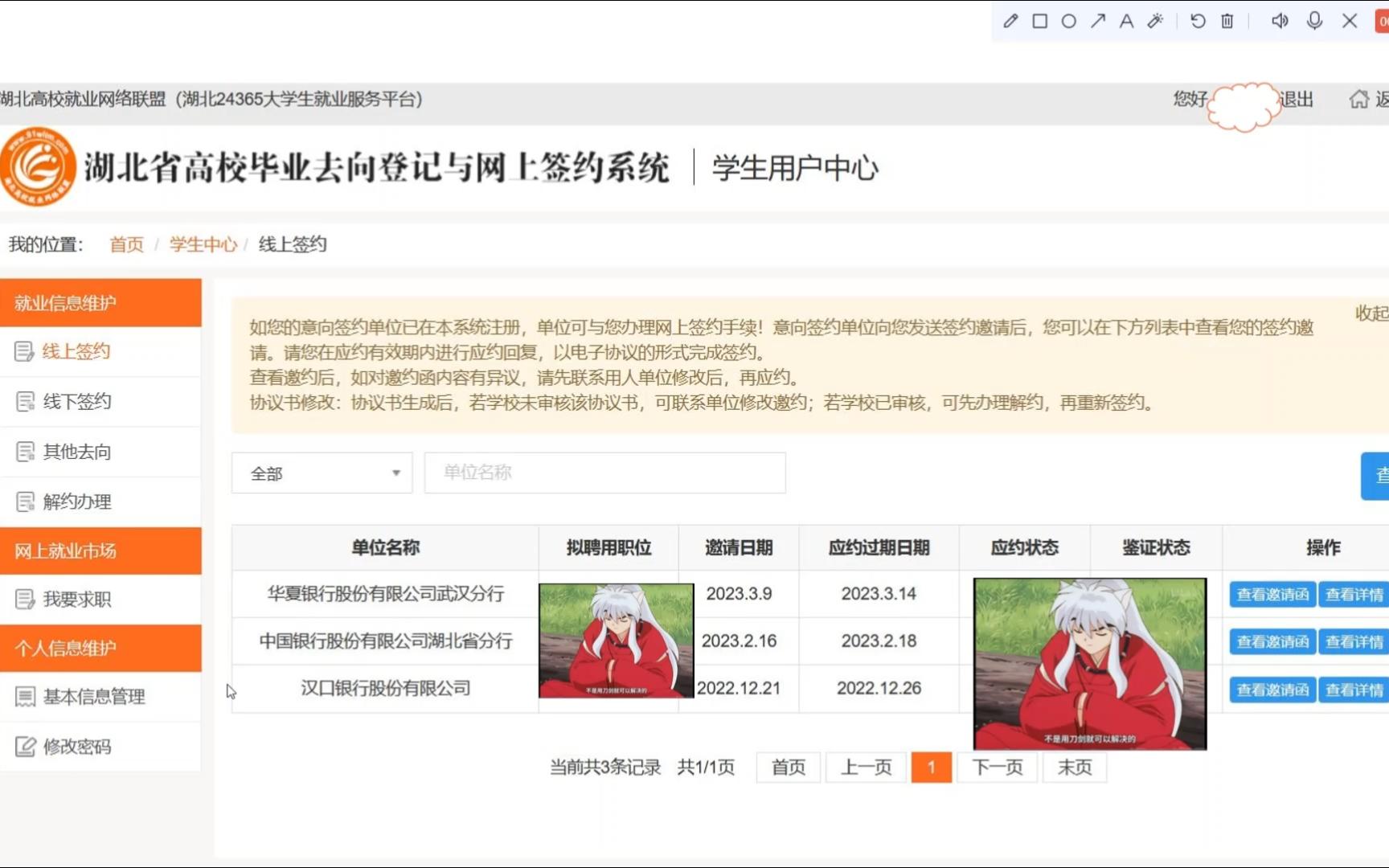The height and width of the screenshot is (868, 1389).
Task: Click the 单位名称 search input field
Action: point(605,473)
